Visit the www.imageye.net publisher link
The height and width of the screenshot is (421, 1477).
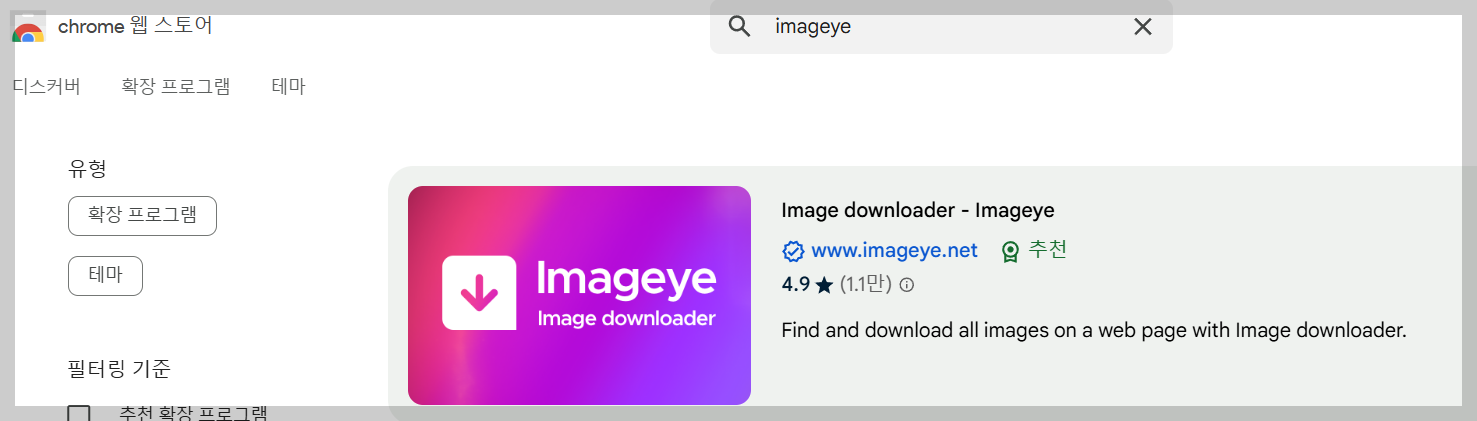tap(894, 251)
